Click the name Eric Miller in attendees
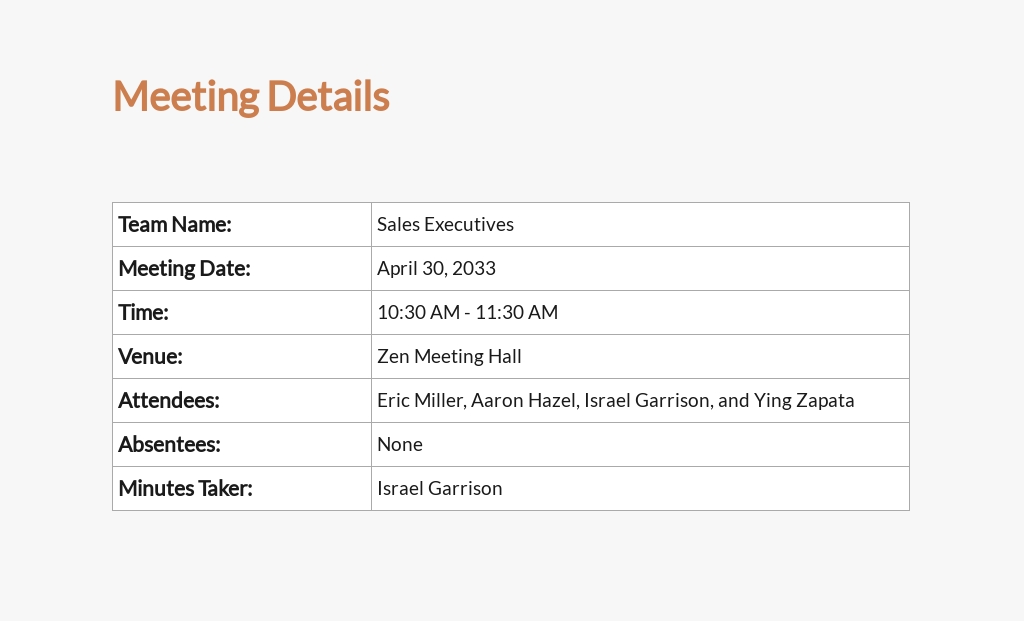1024x621 pixels. [x=421, y=400]
